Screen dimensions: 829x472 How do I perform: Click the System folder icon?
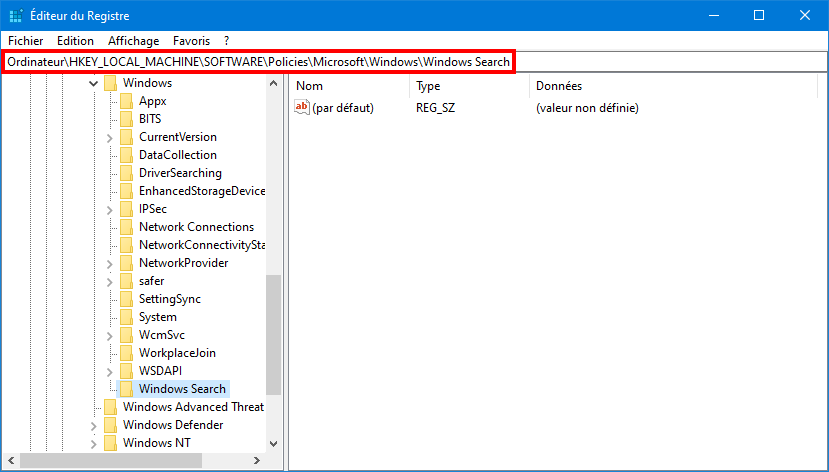point(126,317)
